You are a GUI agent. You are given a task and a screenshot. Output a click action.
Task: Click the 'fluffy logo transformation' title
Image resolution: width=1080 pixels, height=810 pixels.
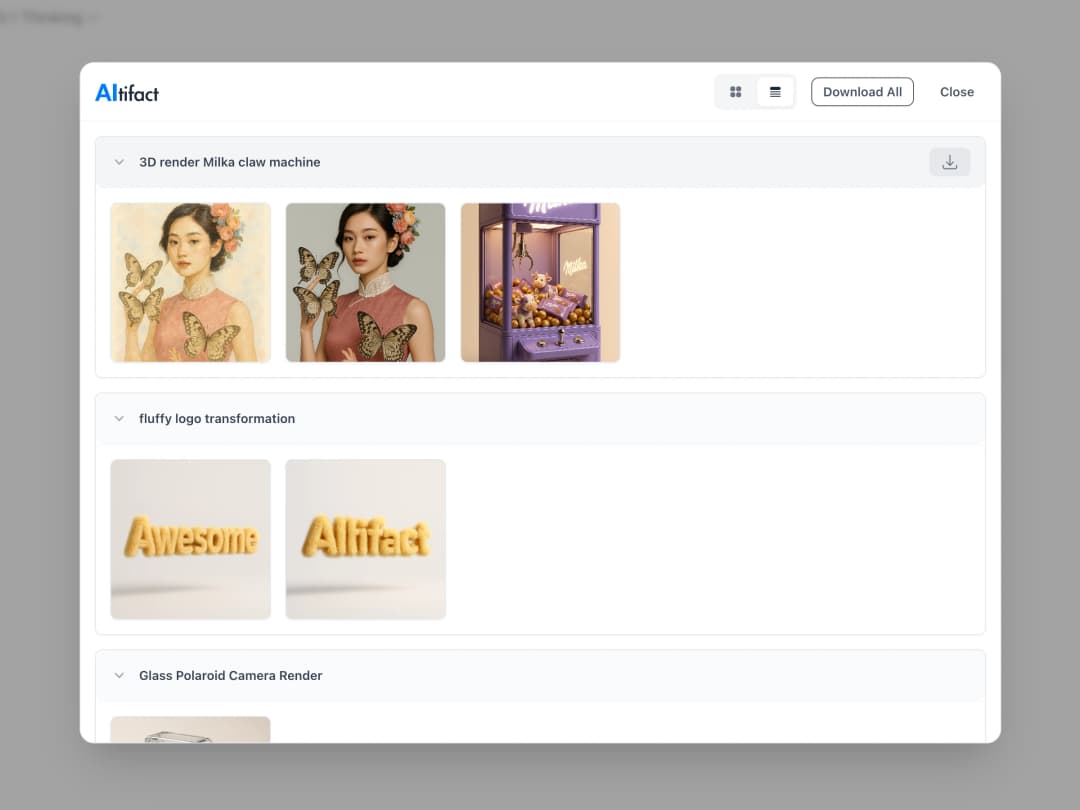217,419
